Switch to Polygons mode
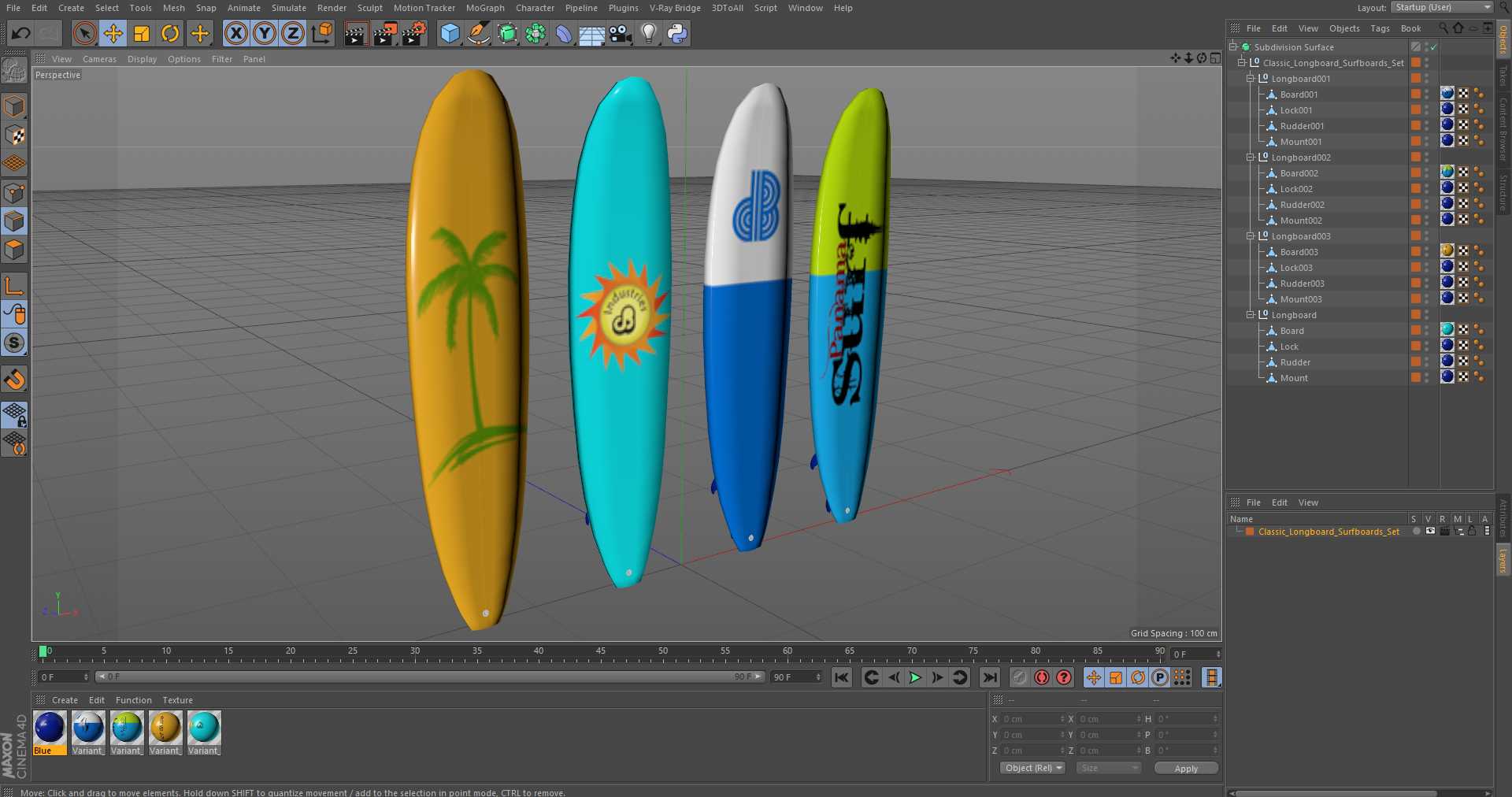 click(14, 250)
